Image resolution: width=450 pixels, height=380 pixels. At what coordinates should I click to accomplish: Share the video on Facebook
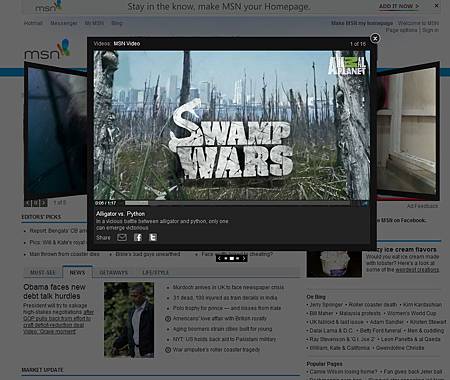point(138,237)
